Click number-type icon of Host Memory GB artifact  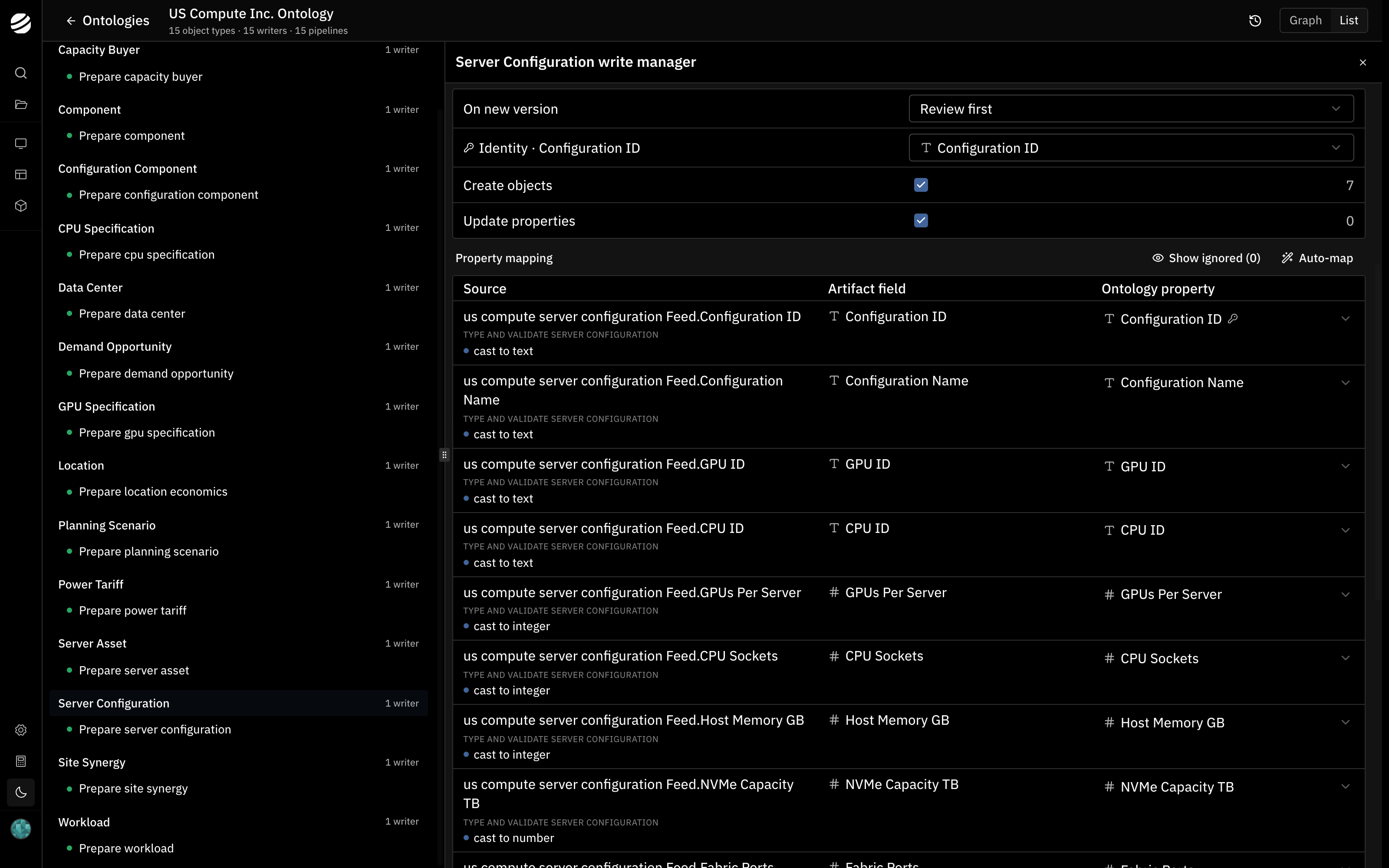click(x=834, y=720)
